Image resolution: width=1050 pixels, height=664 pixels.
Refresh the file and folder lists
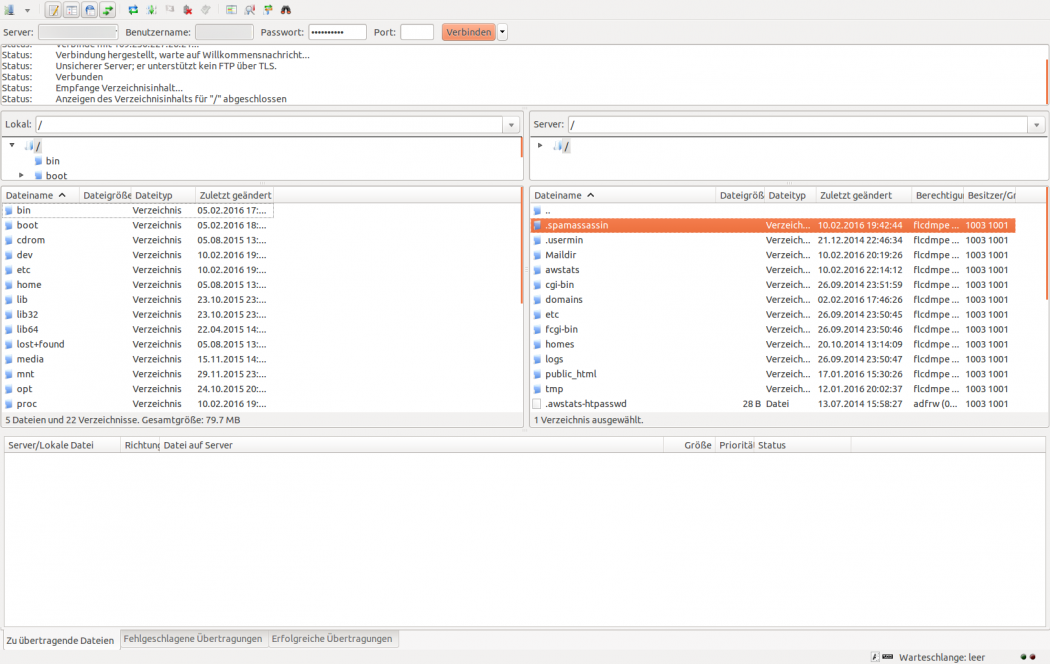[x=133, y=10]
